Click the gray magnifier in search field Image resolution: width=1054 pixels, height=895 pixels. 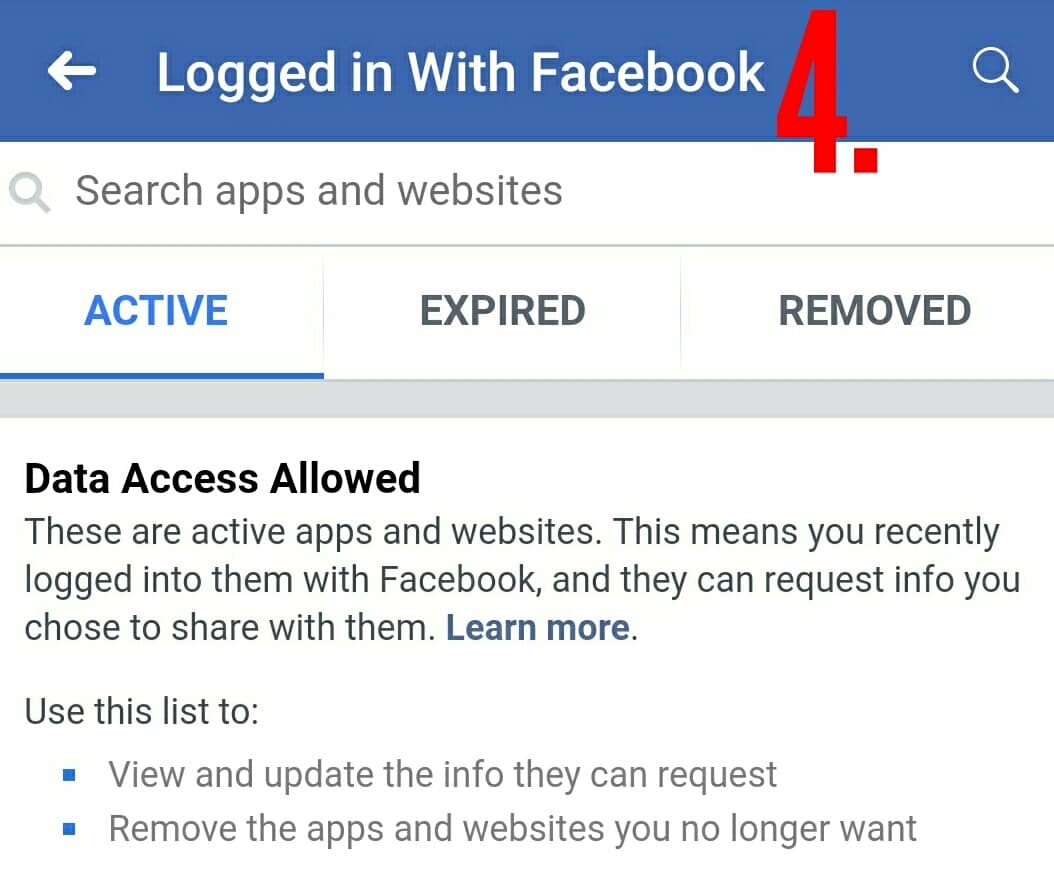click(x=29, y=192)
